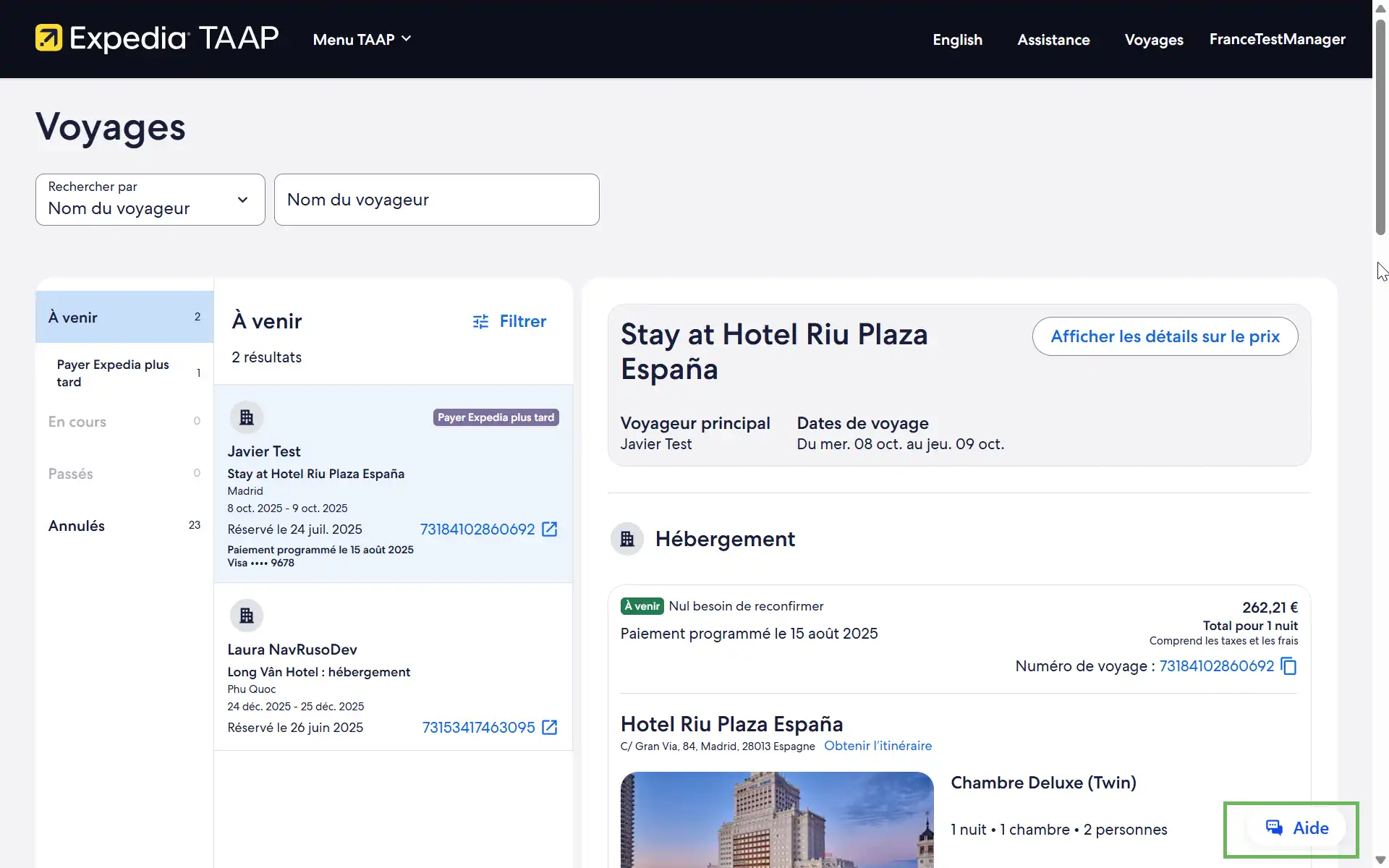Click the '2 résultats' count text
Viewport: 1389px width, 868px height.
point(266,357)
